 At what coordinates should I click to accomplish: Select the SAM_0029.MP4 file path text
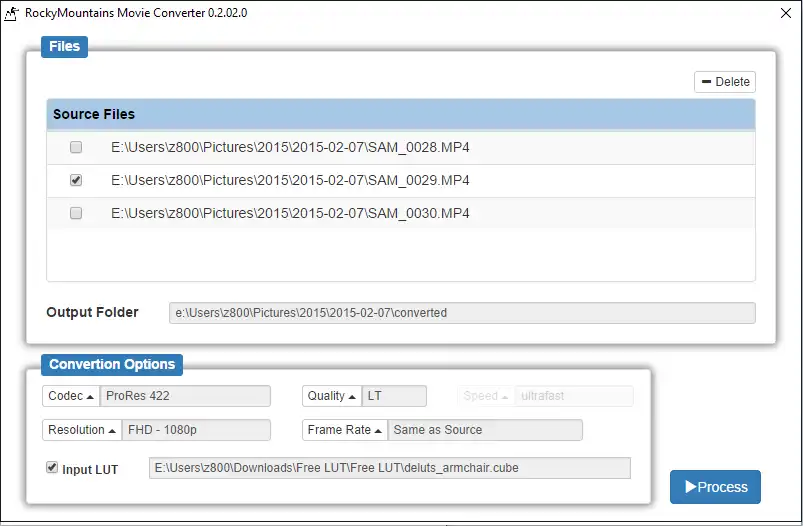(290, 180)
